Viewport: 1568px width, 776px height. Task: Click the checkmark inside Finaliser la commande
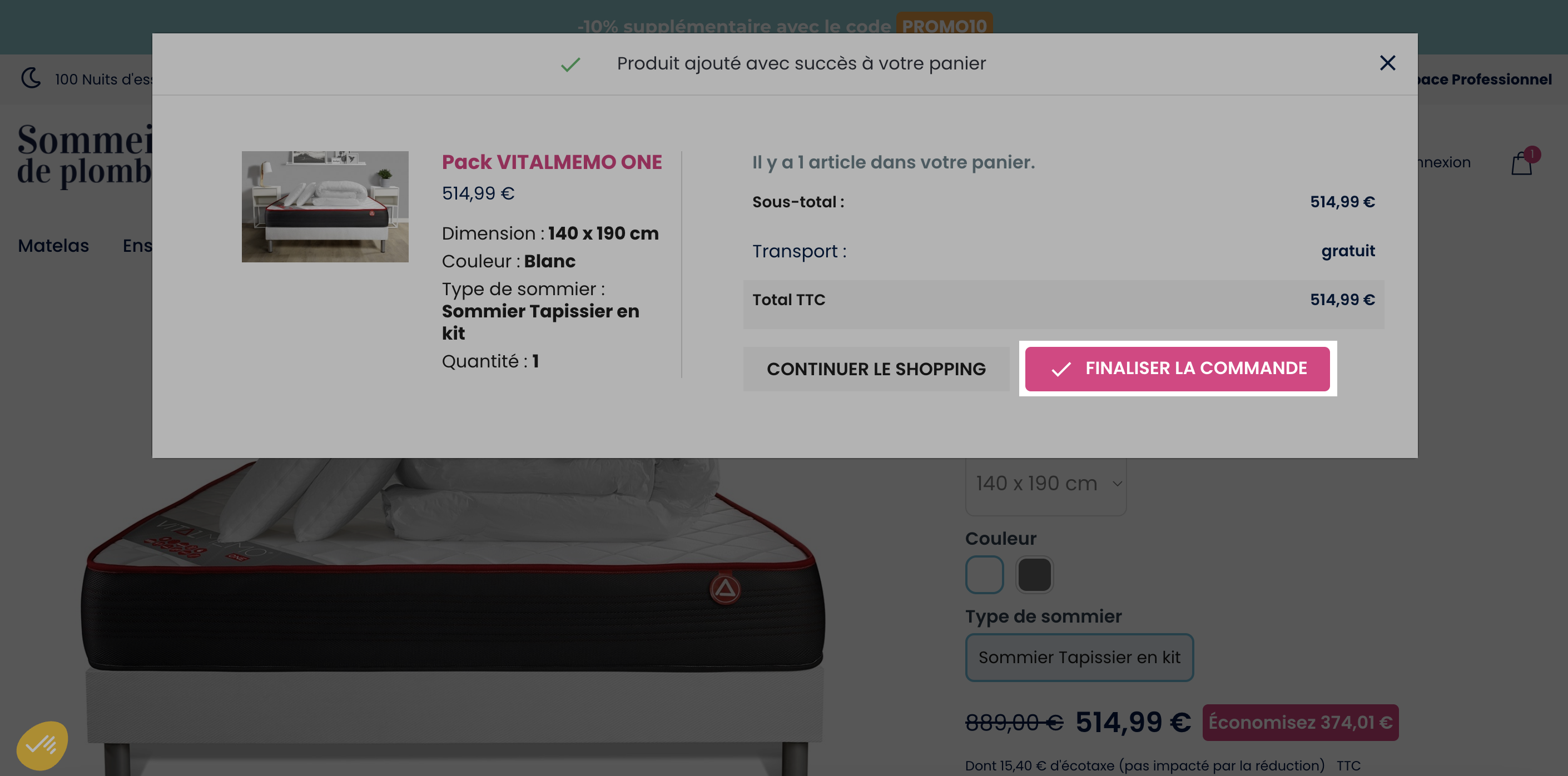tap(1061, 369)
